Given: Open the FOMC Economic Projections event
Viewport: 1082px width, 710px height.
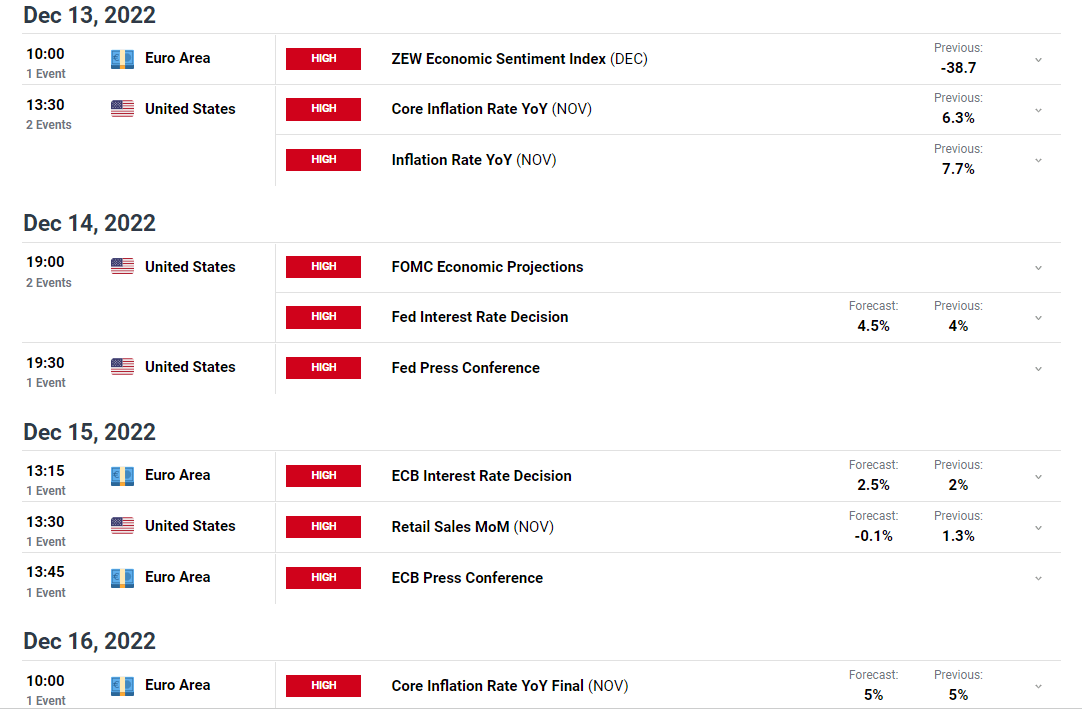Looking at the screenshot, I should (x=487, y=267).
